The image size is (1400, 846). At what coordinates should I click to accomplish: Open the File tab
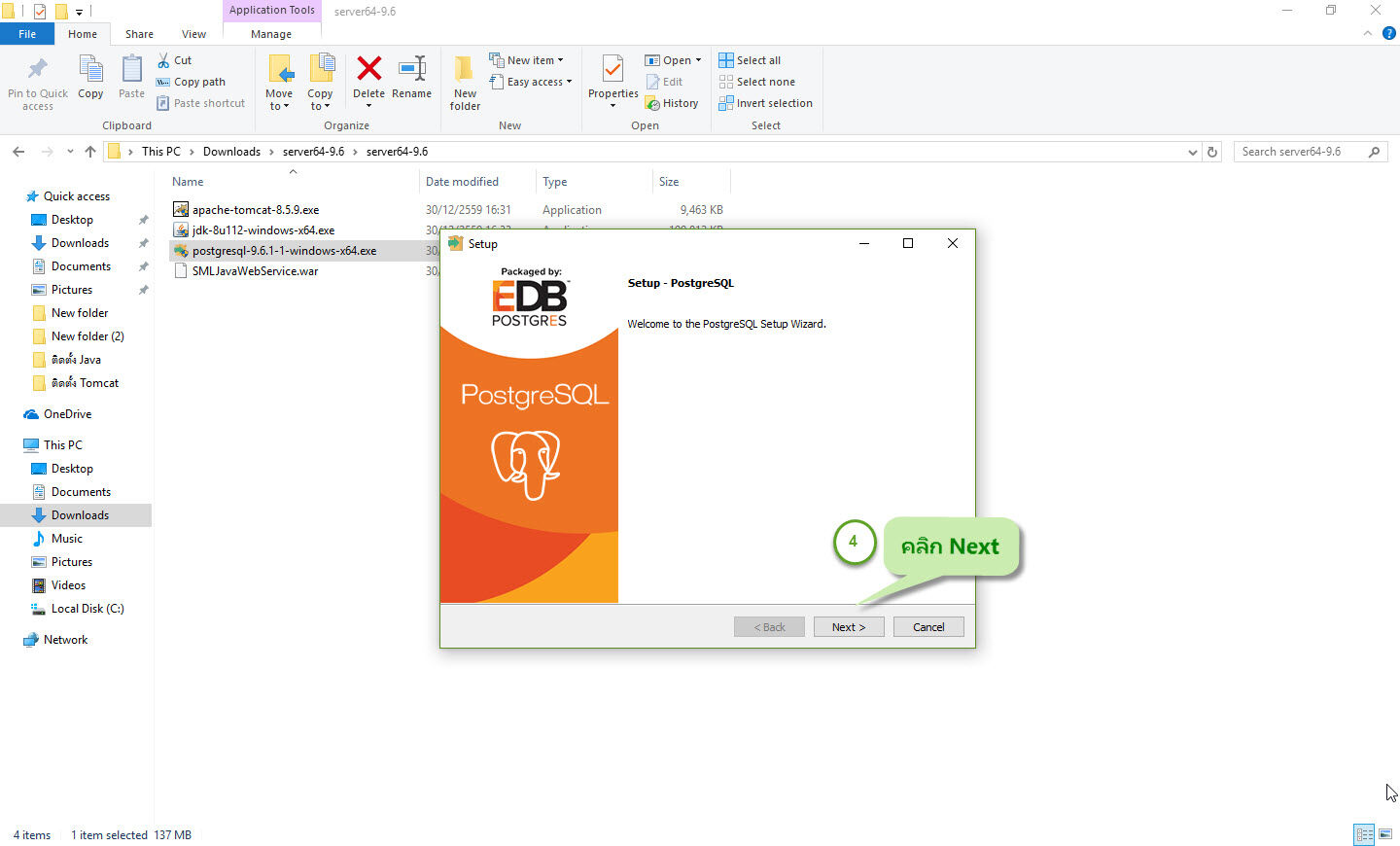tap(27, 34)
